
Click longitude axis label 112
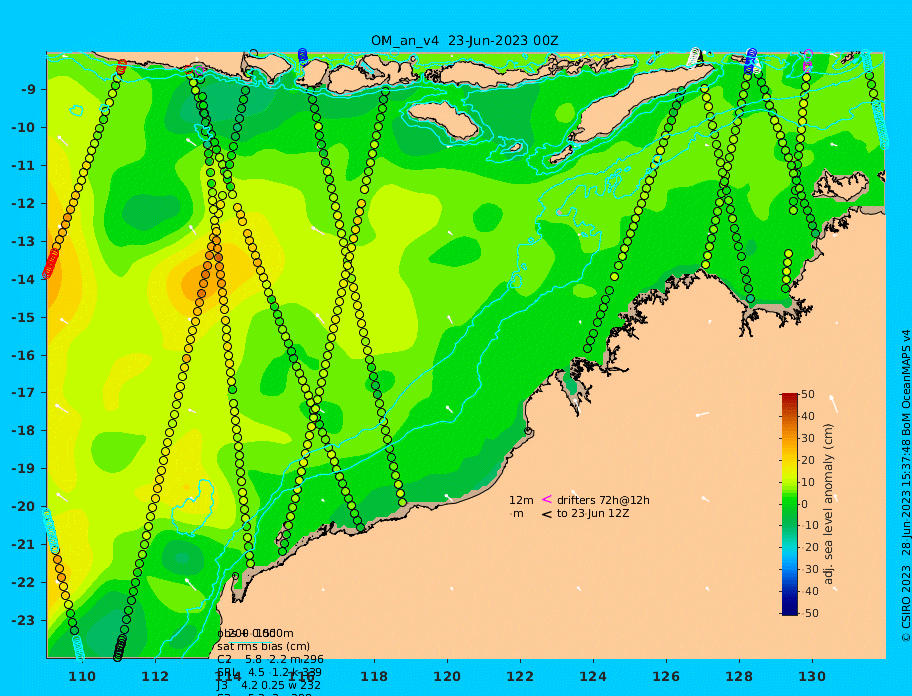[155, 676]
